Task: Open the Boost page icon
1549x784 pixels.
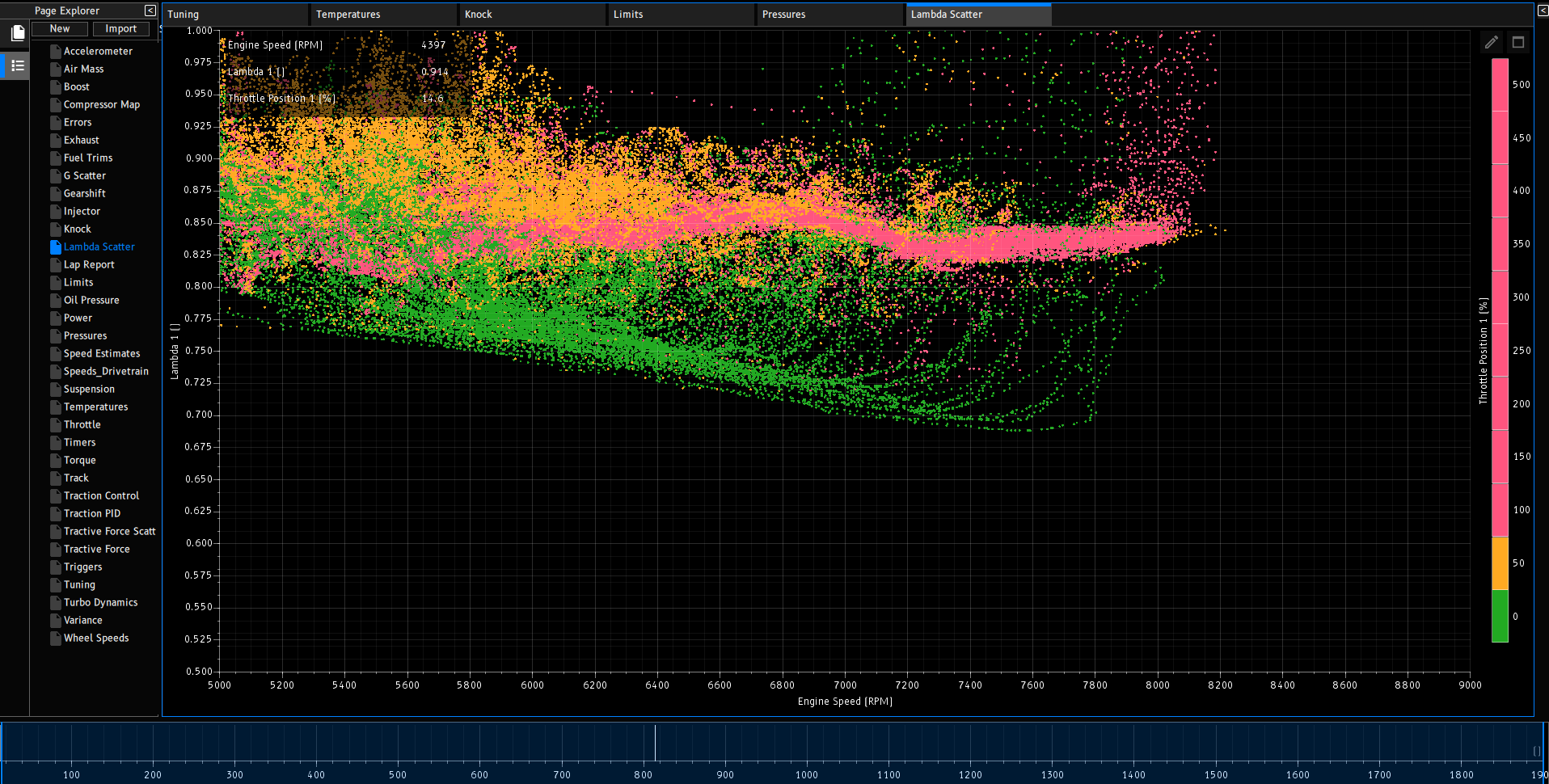Action: pyautogui.click(x=56, y=86)
